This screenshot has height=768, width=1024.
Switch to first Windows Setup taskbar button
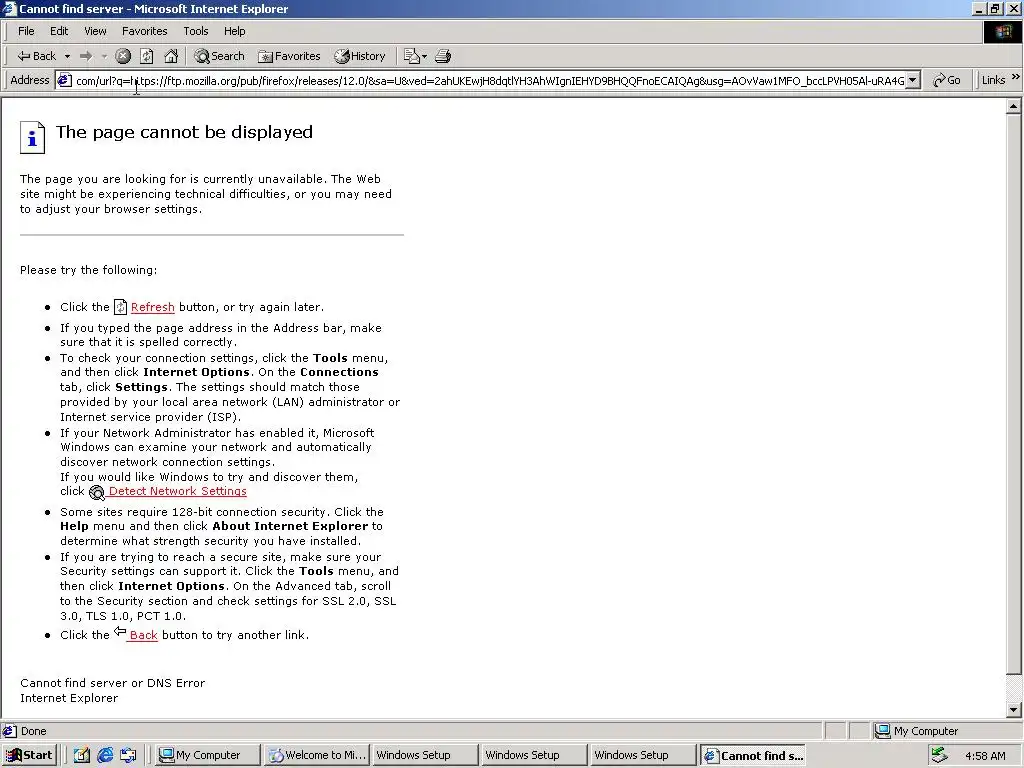pos(426,756)
